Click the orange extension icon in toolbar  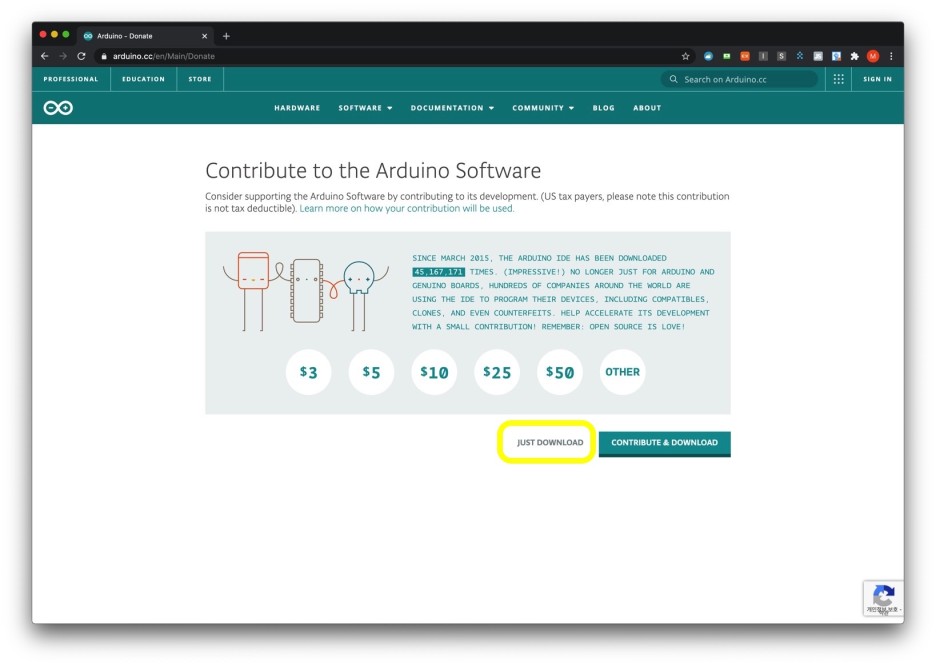click(744, 56)
